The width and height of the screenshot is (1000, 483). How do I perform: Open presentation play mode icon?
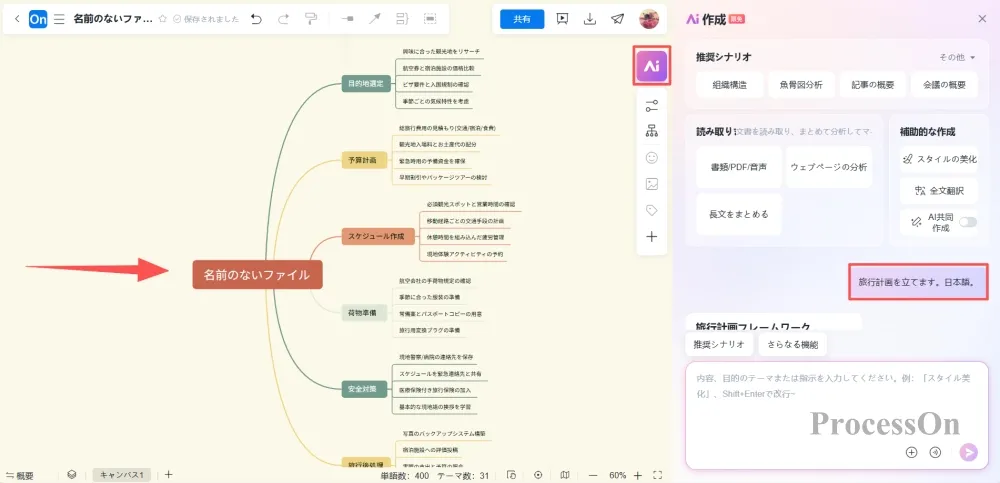pyautogui.click(x=563, y=18)
